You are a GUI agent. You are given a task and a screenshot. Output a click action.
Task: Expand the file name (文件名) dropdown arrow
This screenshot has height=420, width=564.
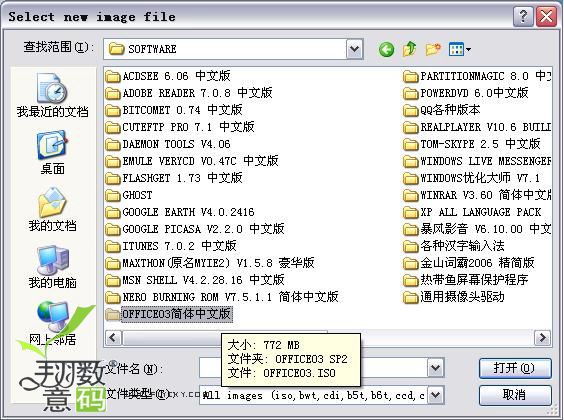(436, 368)
